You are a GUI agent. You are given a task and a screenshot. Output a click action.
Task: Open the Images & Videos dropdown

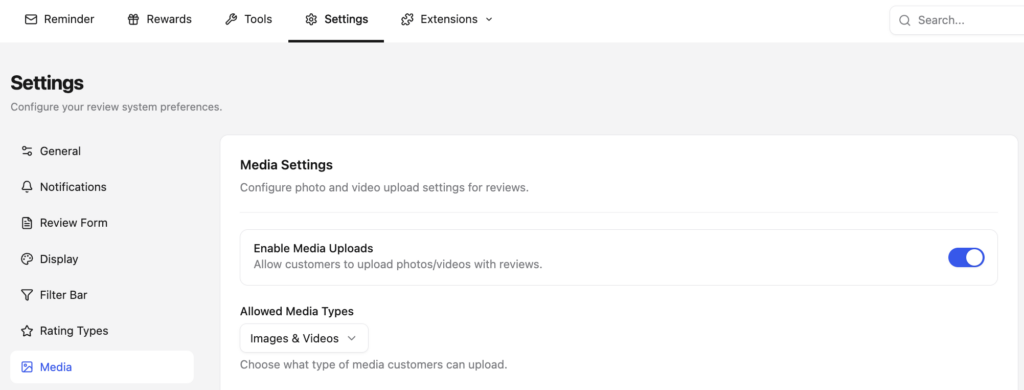point(304,338)
